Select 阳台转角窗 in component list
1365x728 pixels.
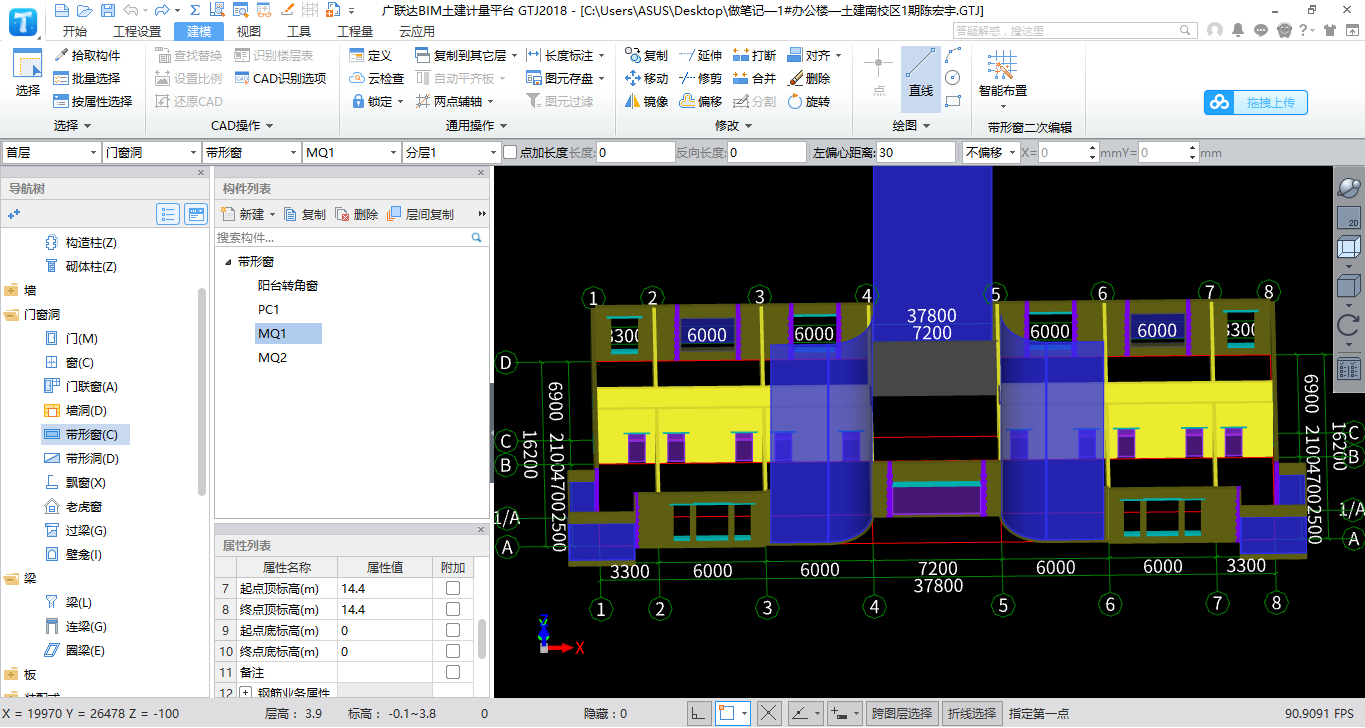pos(288,285)
